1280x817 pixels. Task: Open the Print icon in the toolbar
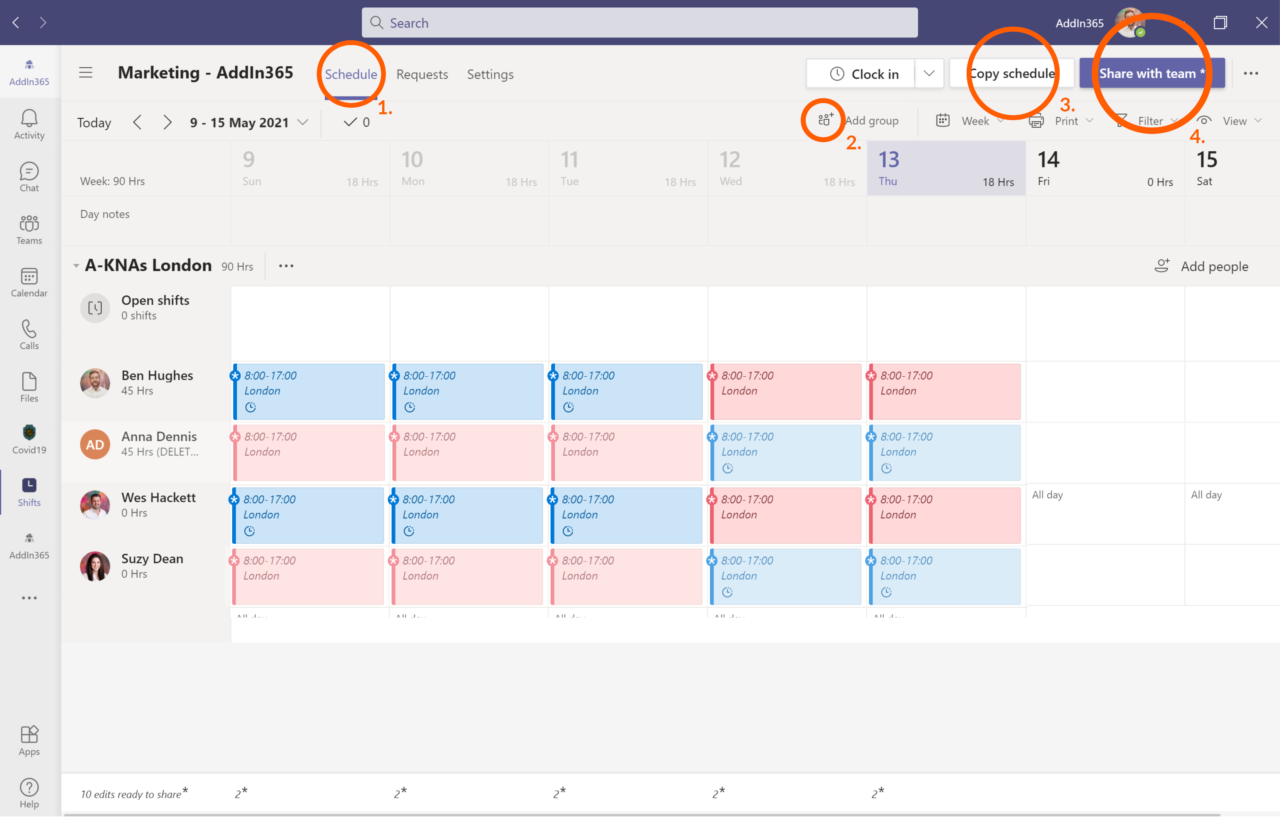[x=1037, y=120]
